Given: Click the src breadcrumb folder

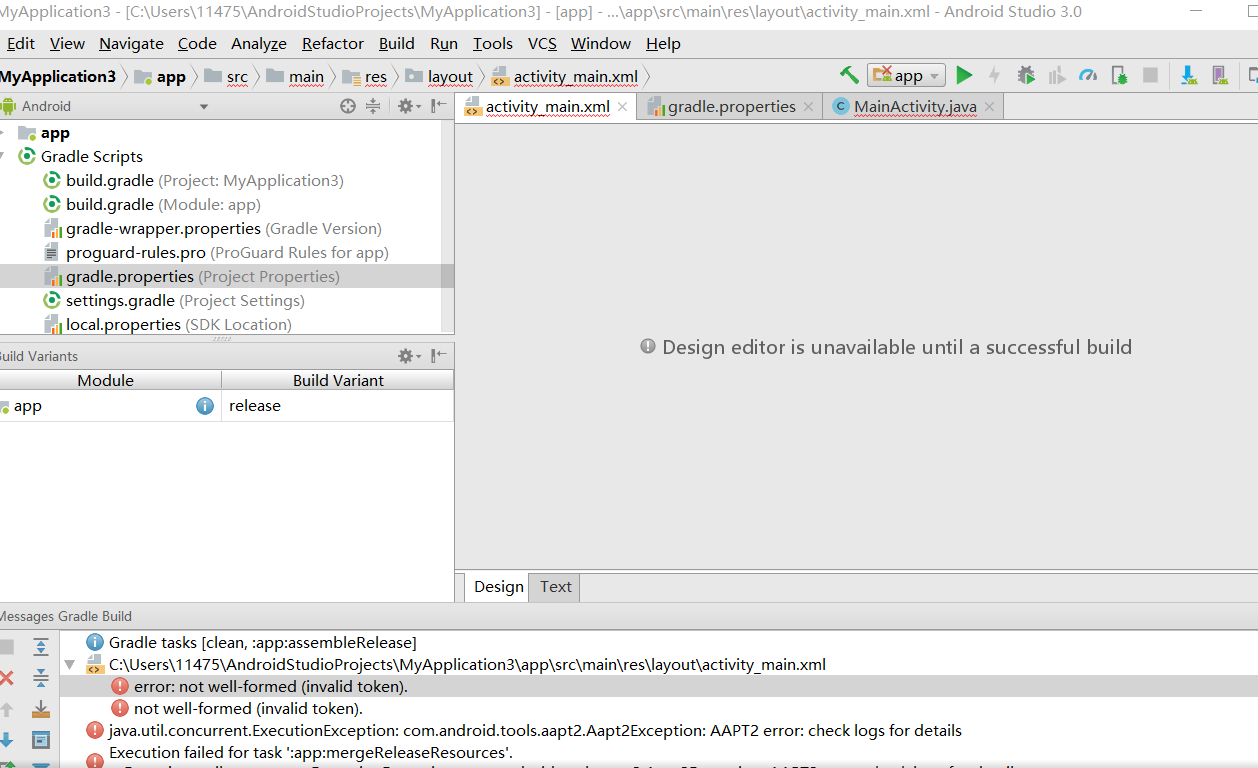Looking at the screenshot, I should click(226, 76).
